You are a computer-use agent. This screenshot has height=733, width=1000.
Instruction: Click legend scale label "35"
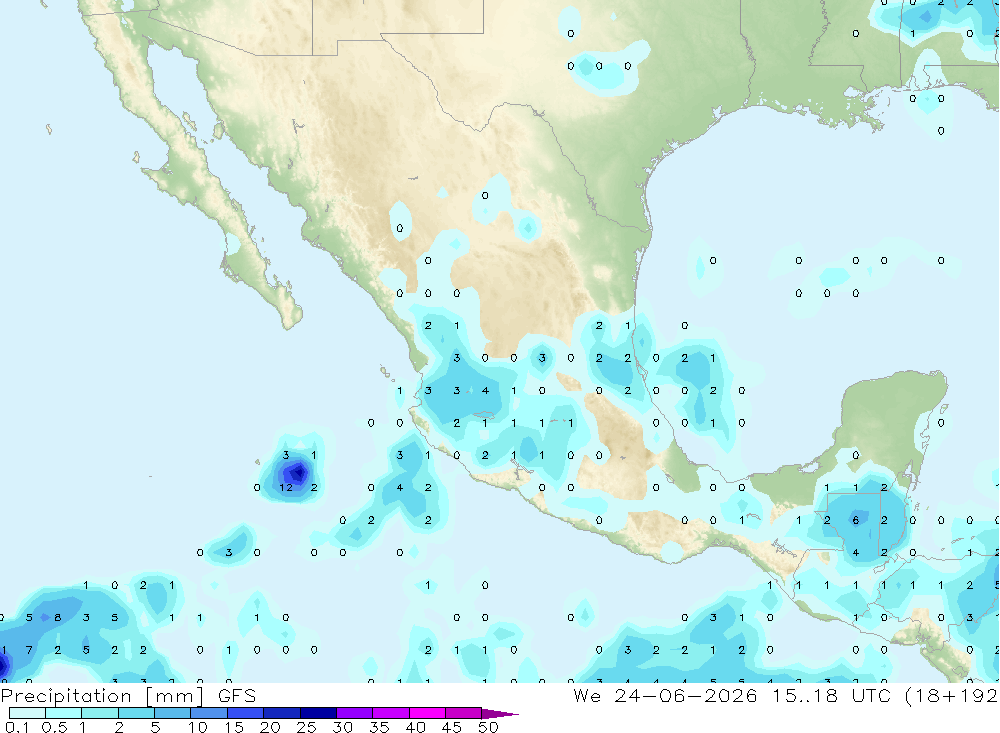[x=379, y=727]
